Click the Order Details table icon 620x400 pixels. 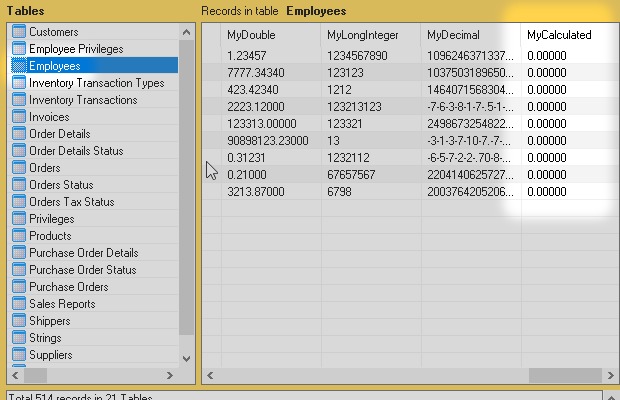[18, 134]
